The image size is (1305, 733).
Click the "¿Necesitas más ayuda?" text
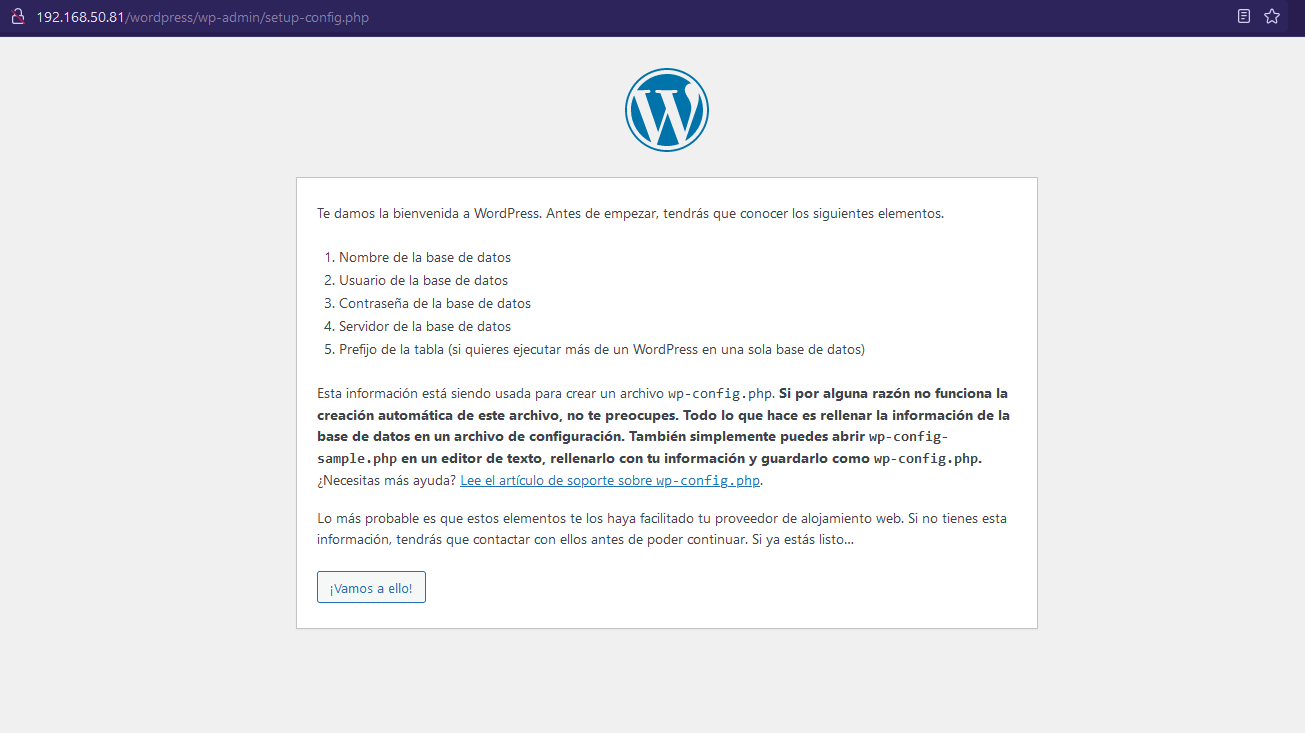click(x=387, y=480)
